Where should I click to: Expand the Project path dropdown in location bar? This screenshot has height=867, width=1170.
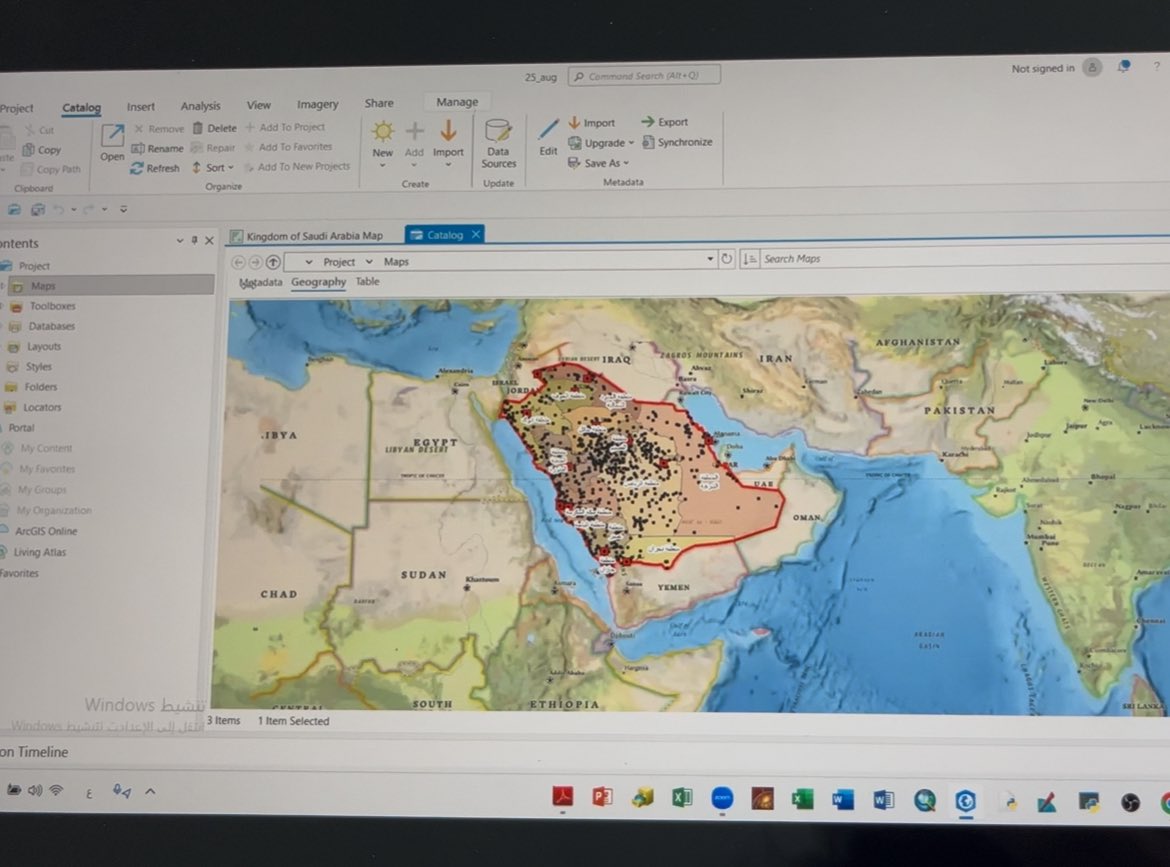point(369,262)
